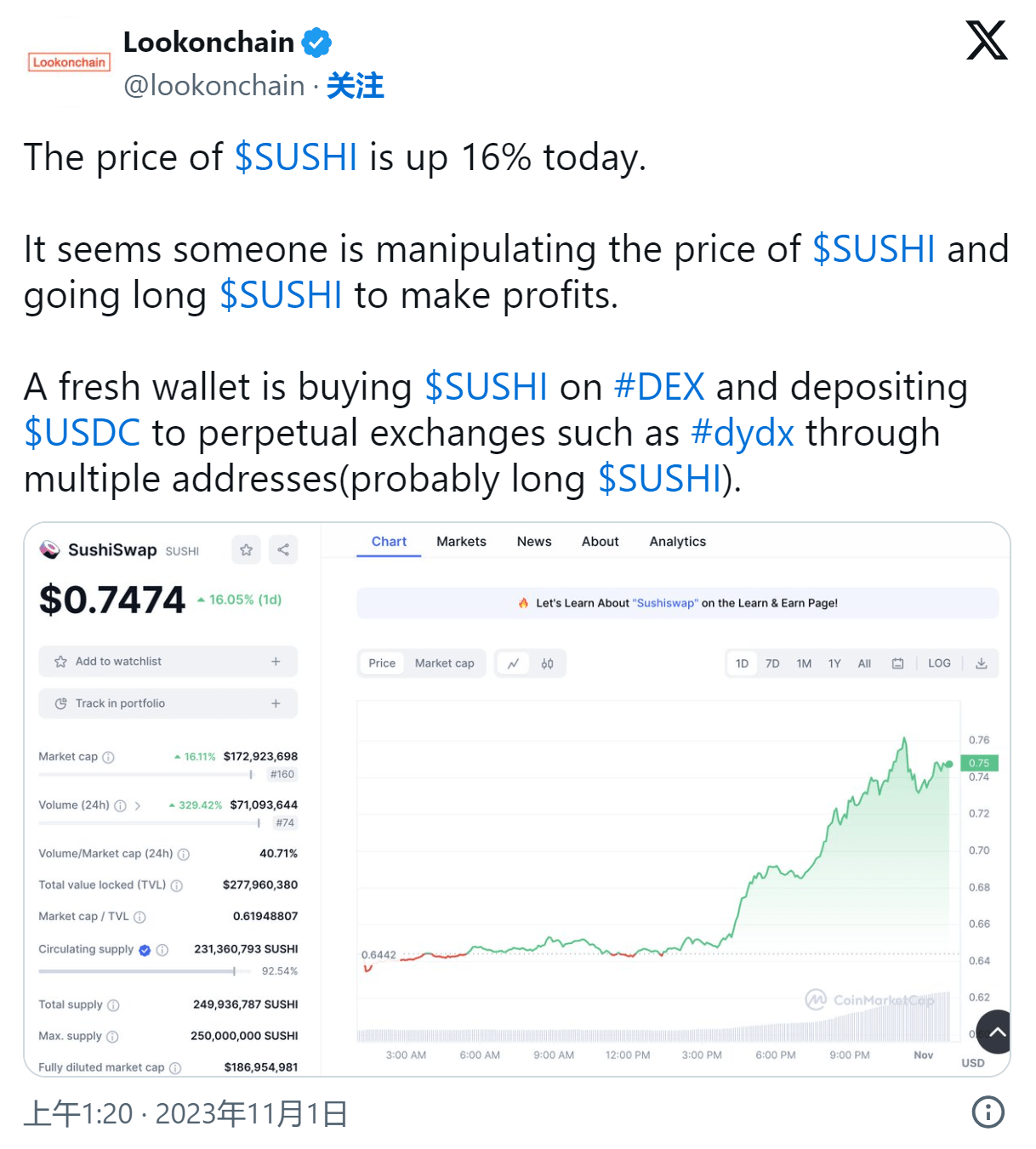Image resolution: width=1036 pixels, height=1149 pixels.
Task: Select the Price chart toggle
Action: click(382, 663)
